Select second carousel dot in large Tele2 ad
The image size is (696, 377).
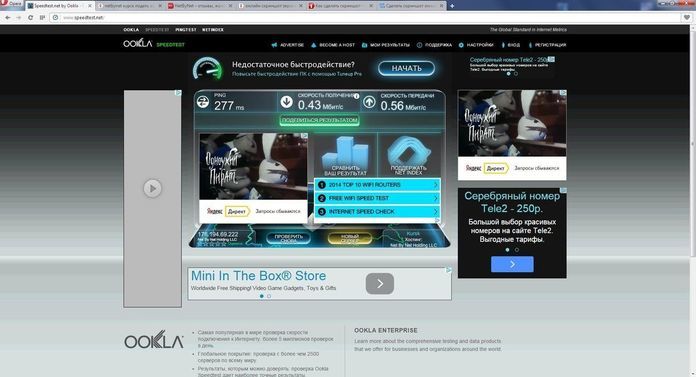click(x=517, y=250)
